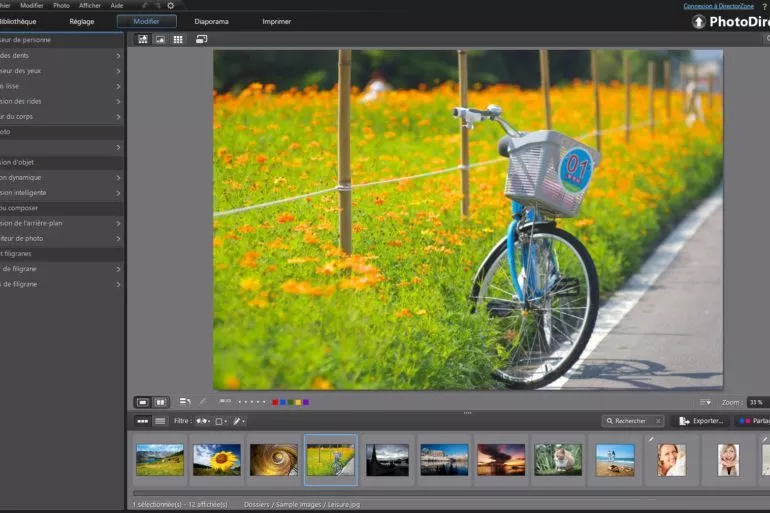
Task: Switch browser to list view
Action: [x=160, y=421]
